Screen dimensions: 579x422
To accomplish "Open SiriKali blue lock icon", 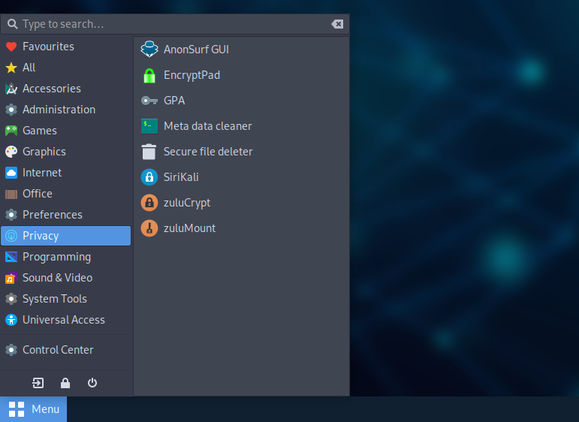I will point(149,177).
